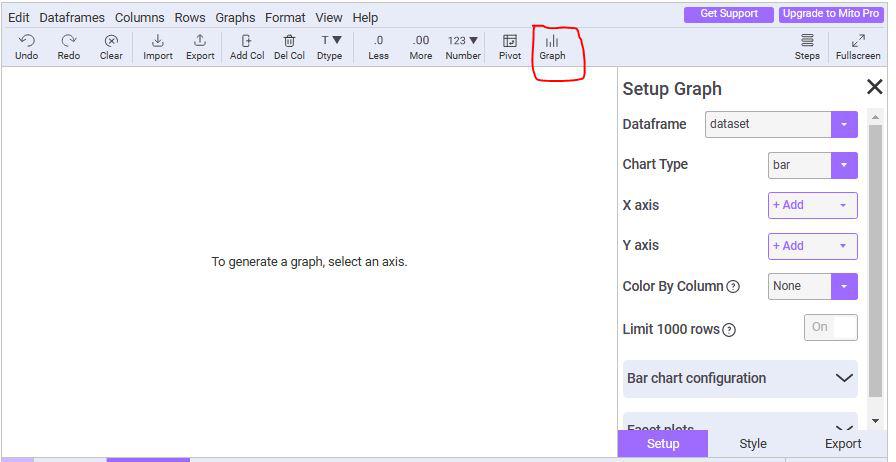Click More decimal places icon
The image size is (896, 462).
coord(421,41)
